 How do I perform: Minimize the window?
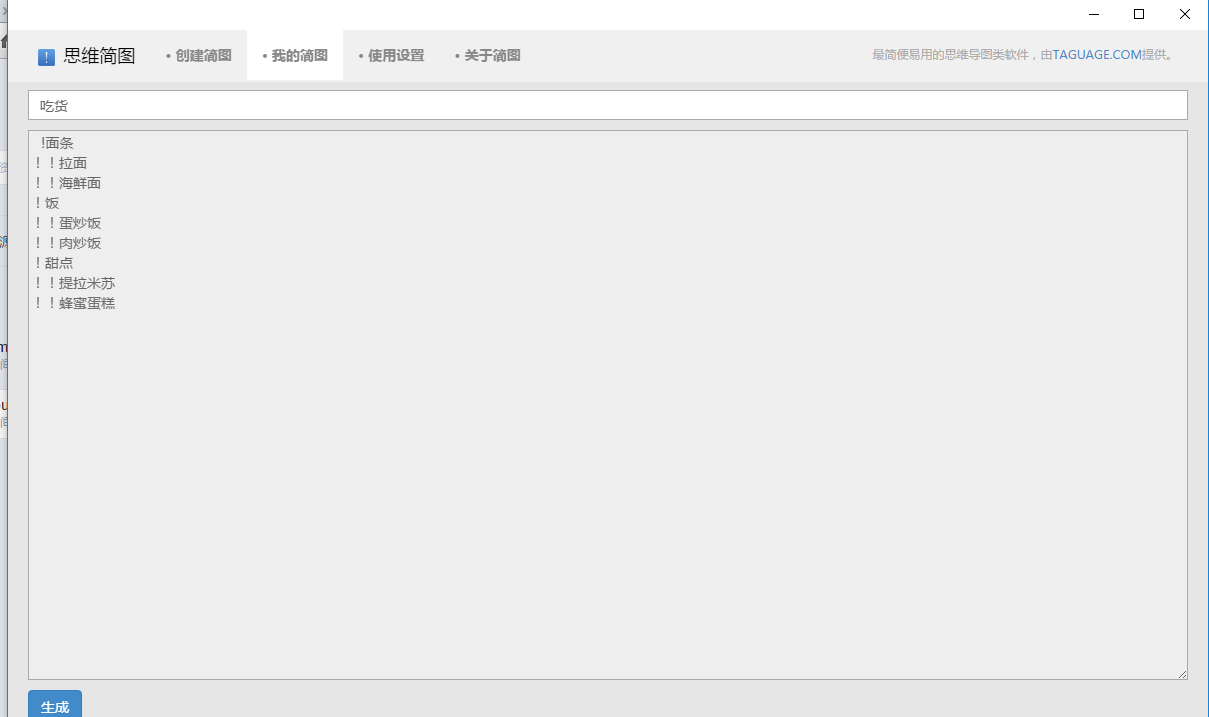point(1093,14)
